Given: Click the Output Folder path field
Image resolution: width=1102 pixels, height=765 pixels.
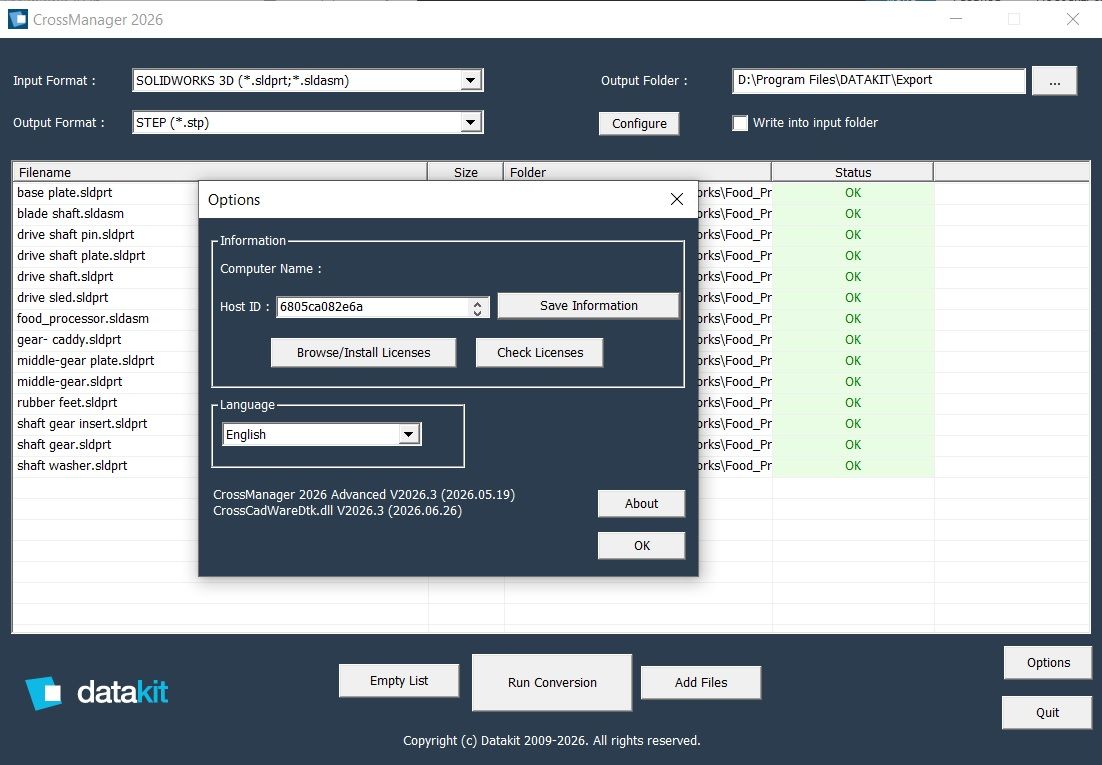Looking at the screenshot, I should 879,80.
